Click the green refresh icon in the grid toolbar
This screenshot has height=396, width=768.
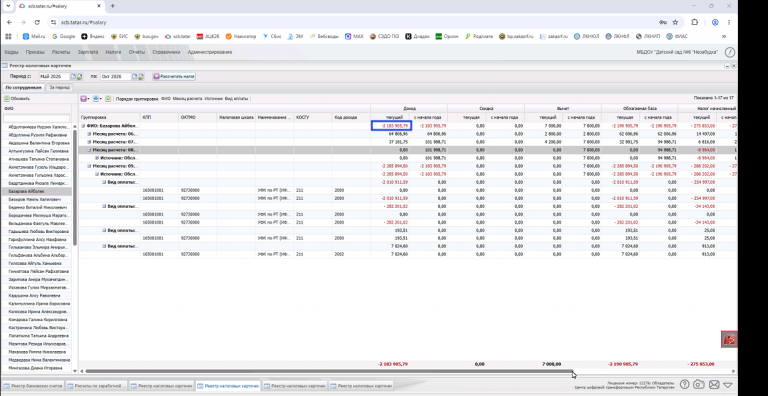click(x=108, y=99)
